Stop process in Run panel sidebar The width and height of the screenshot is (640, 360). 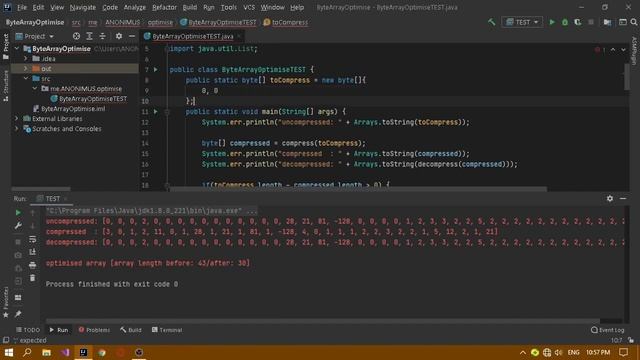pos(18,242)
